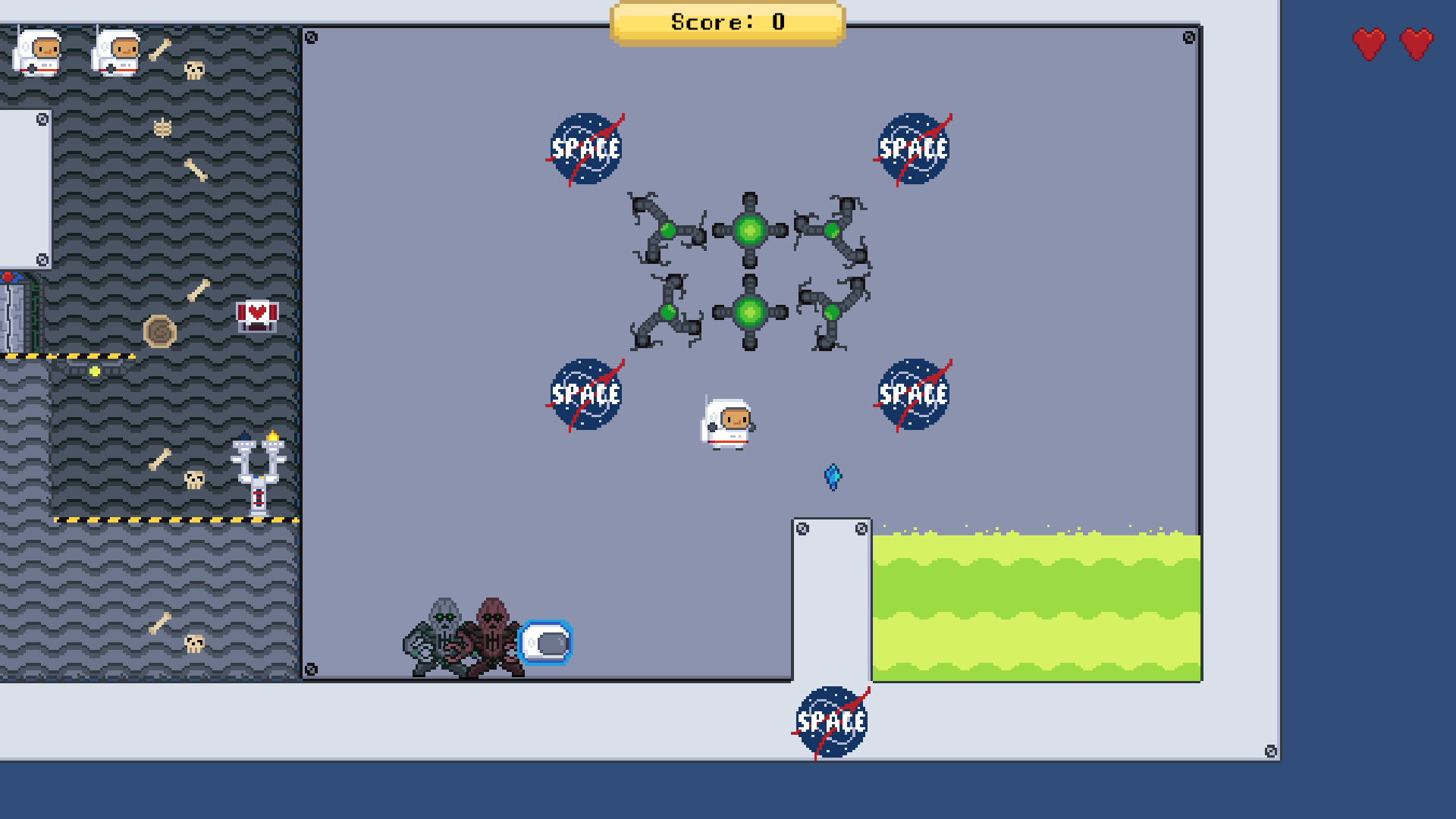Click the heart health crate

[257, 316]
